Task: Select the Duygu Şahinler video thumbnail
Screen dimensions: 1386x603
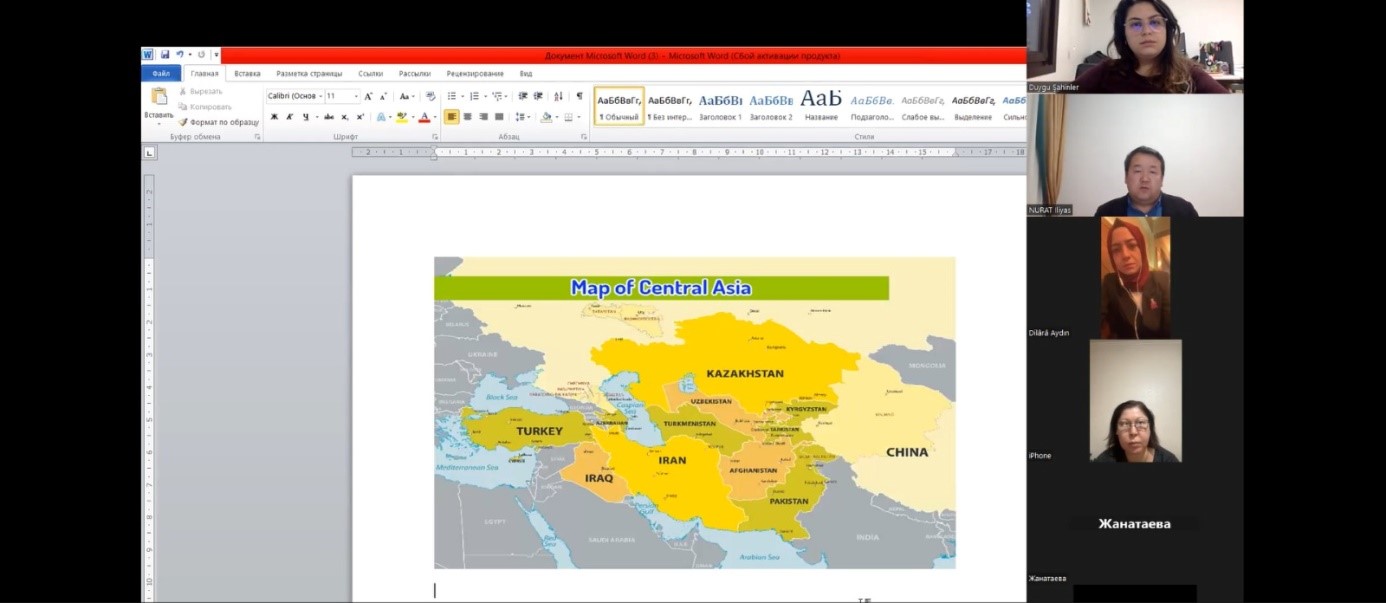Action: 1135,47
